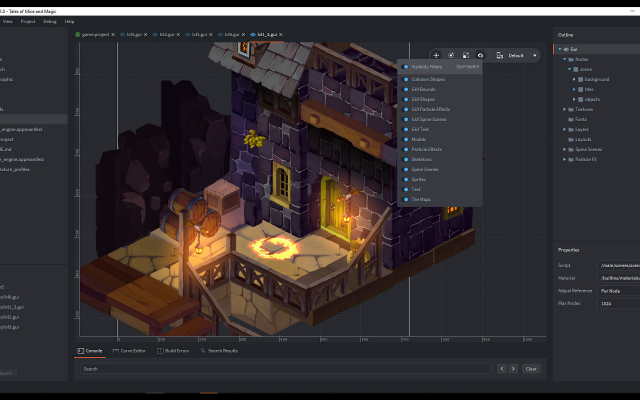
Task: Toggle the Particle Effects filter switch
Action: click(x=405, y=149)
